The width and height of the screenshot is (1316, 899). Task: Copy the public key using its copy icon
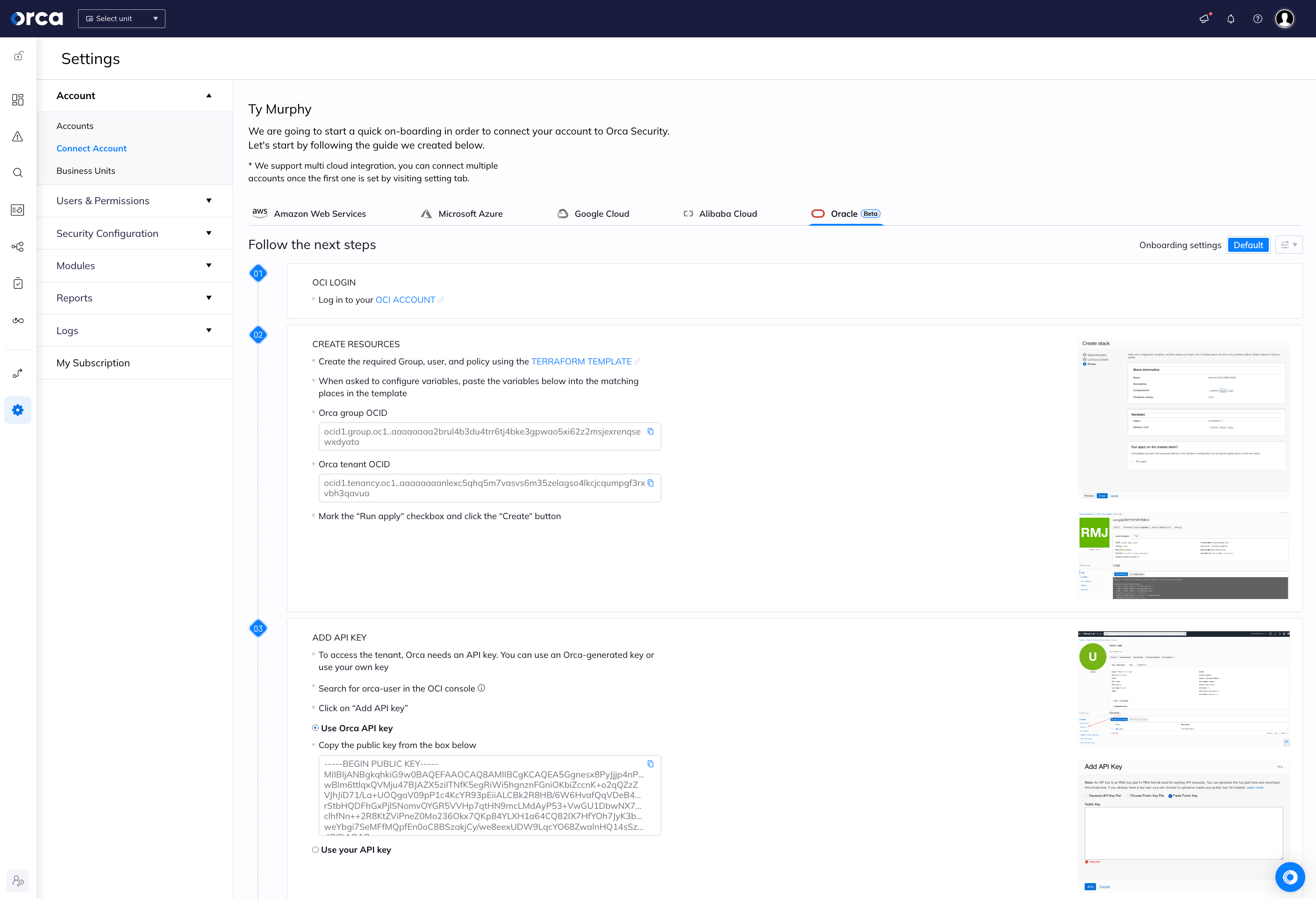click(x=651, y=763)
